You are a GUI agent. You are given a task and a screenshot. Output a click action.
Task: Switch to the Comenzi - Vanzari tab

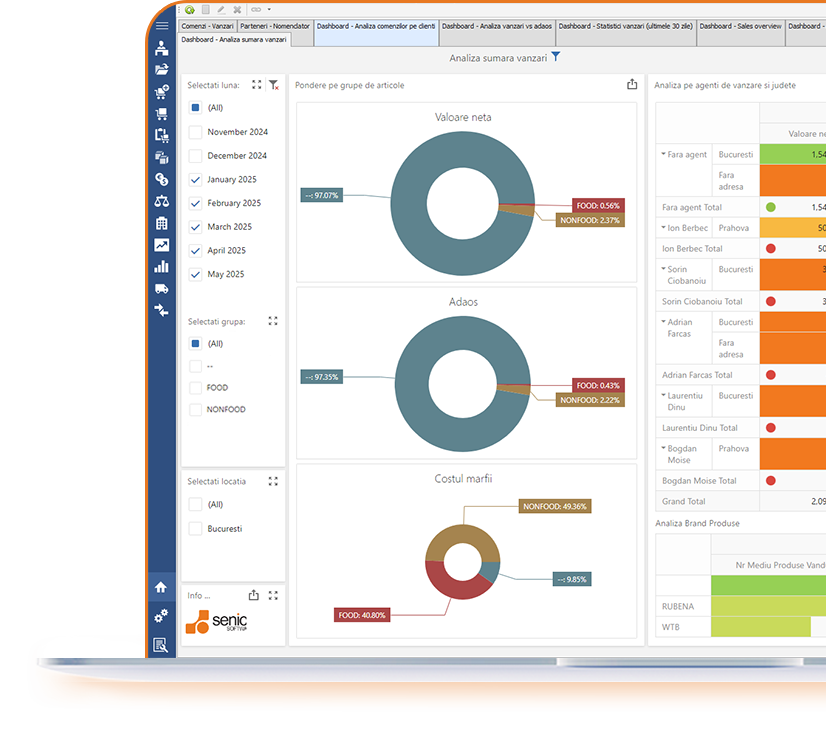point(207,26)
